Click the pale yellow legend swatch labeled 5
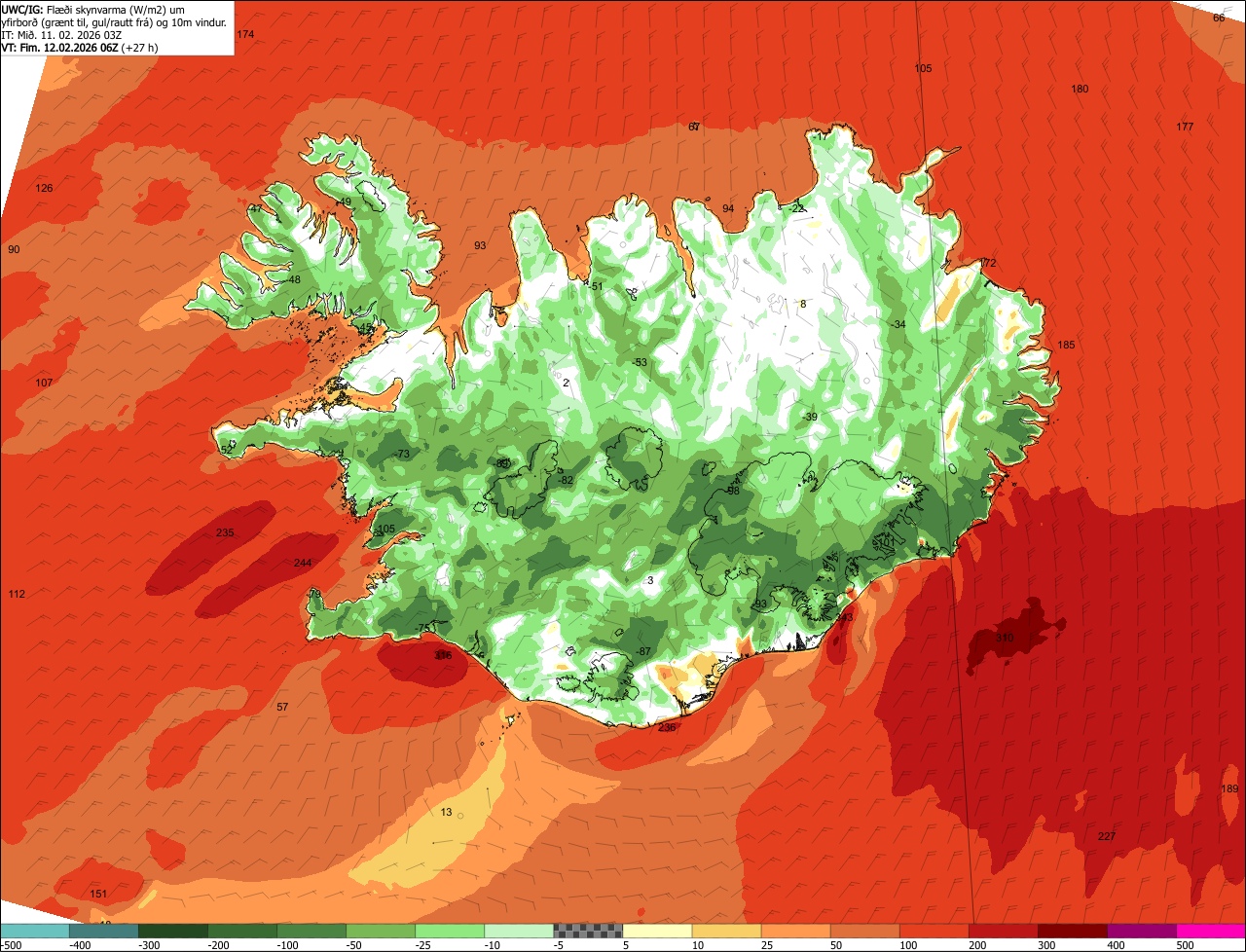 click(x=657, y=931)
